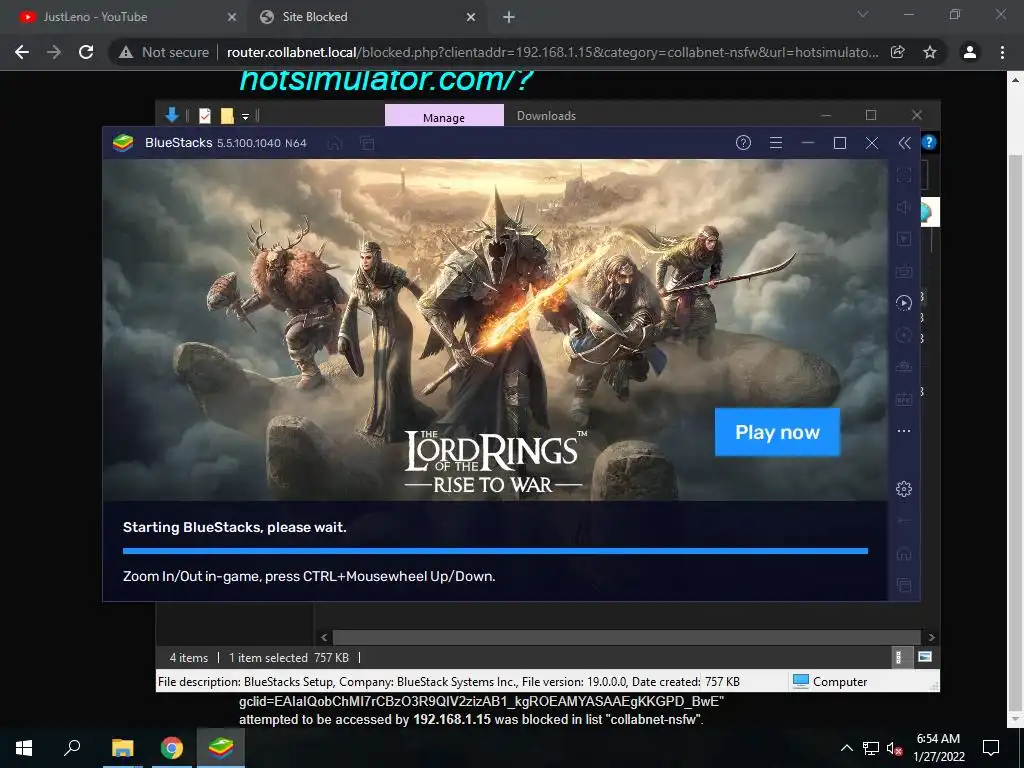Click the Install APK icon in BlueStacks sidebar
1024x768 pixels.
[x=904, y=398]
